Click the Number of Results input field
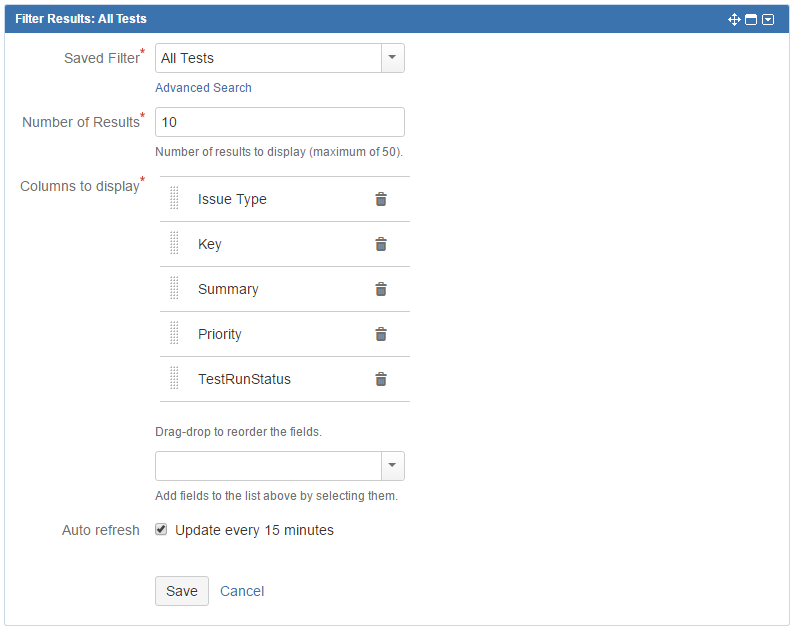 pos(280,122)
